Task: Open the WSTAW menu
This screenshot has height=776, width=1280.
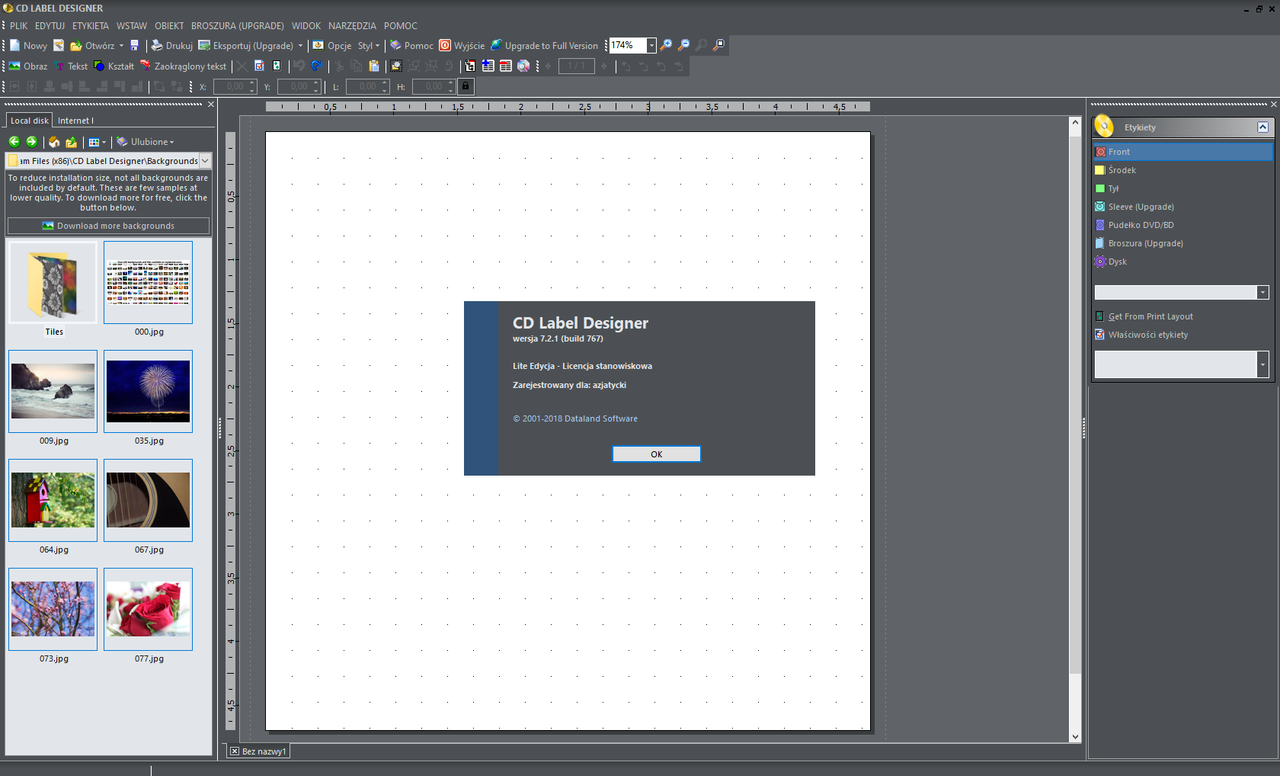Action: (132, 25)
